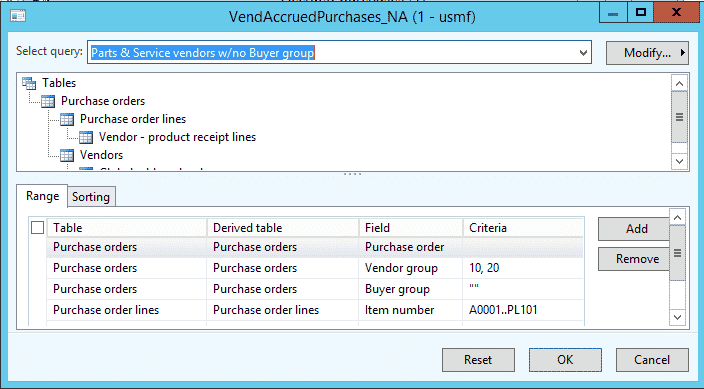Select the 'Item number' field cell
This screenshot has width=704, height=389.
point(411,310)
